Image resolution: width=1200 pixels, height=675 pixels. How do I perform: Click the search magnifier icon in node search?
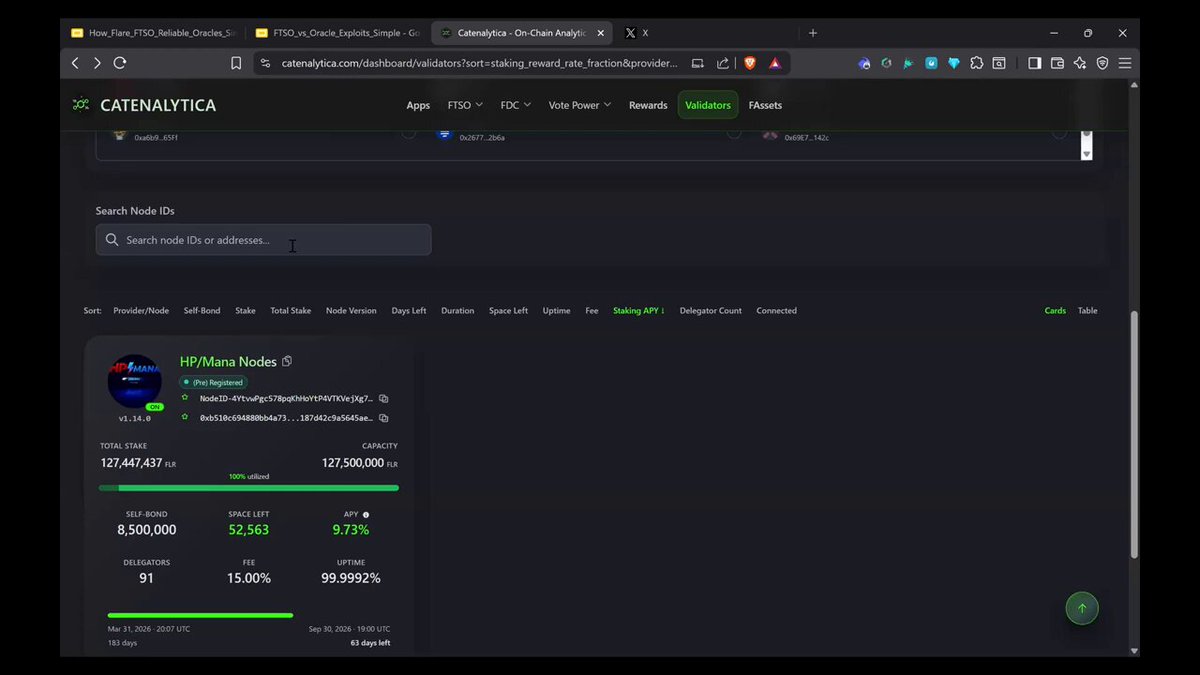[x=112, y=240]
